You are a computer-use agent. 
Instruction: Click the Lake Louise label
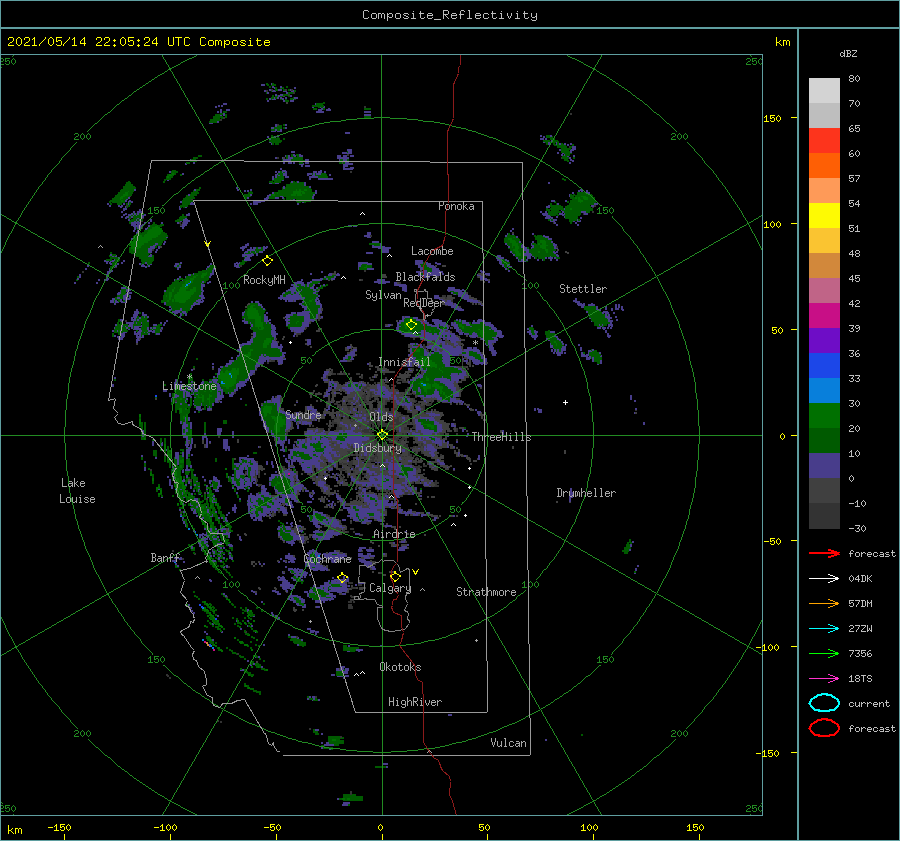[77, 491]
